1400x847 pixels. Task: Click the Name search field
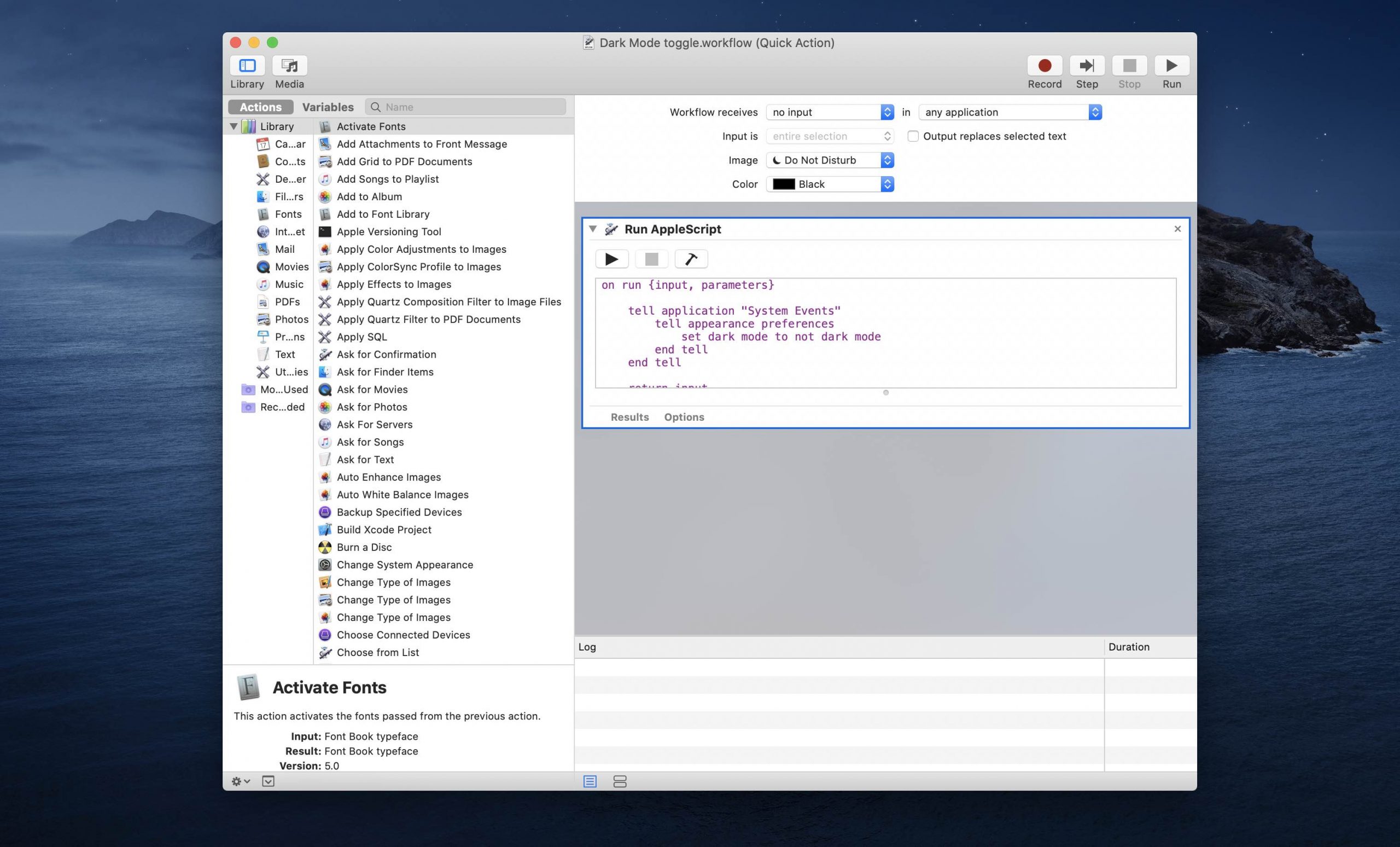click(x=465, y=107)
